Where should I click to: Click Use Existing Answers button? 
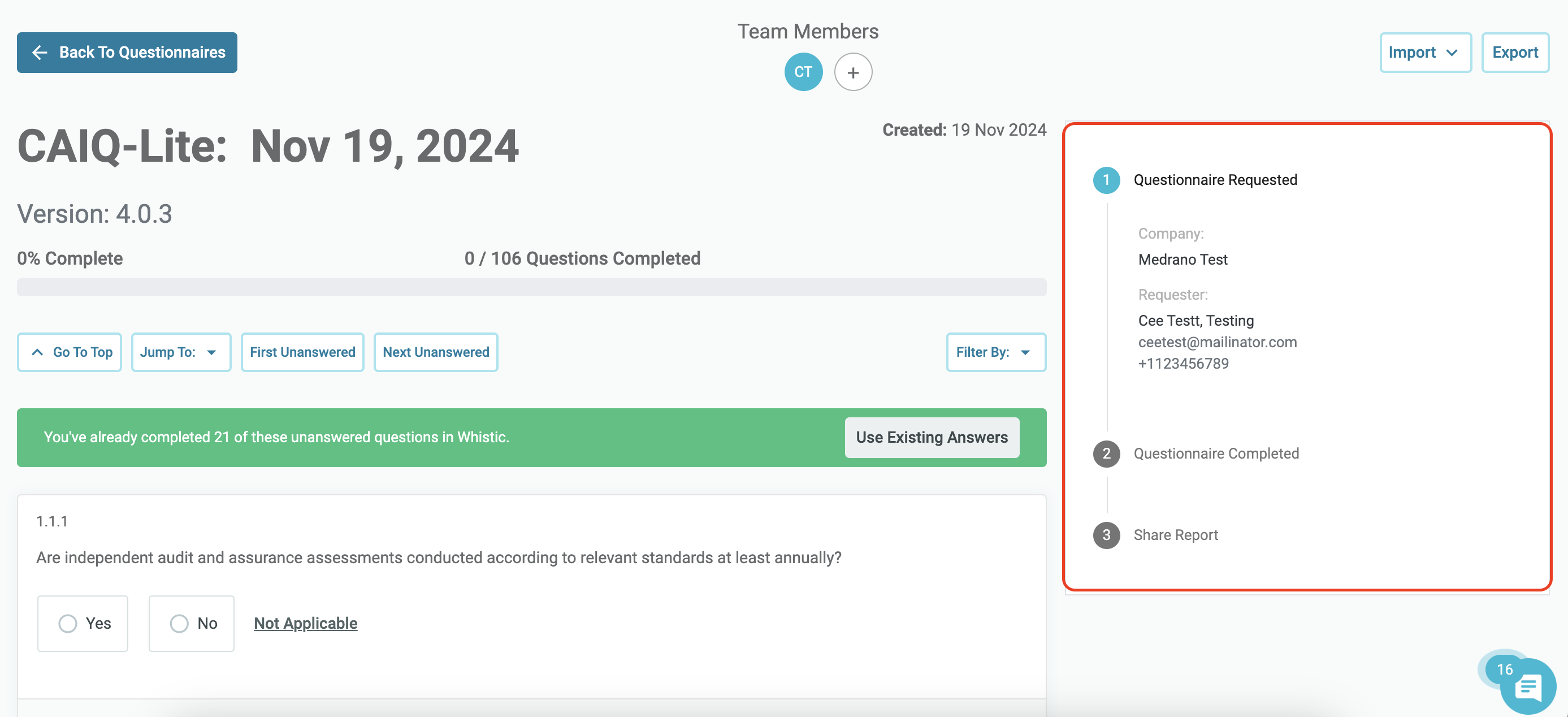click(932, 438)
